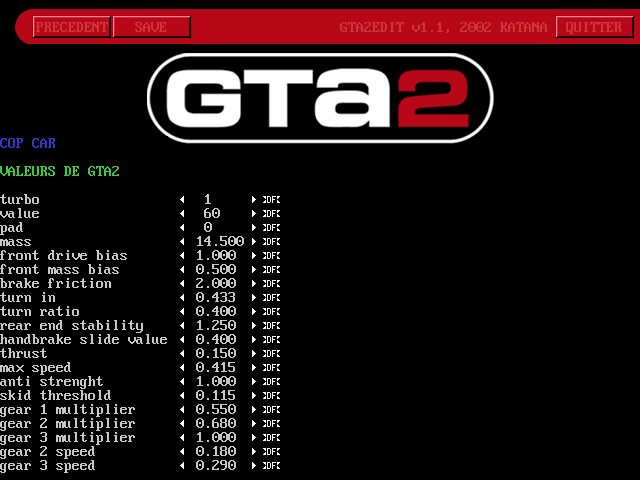Reset mass using its DF button
This screenshot has height=480, width=640.
click(271, 242)
